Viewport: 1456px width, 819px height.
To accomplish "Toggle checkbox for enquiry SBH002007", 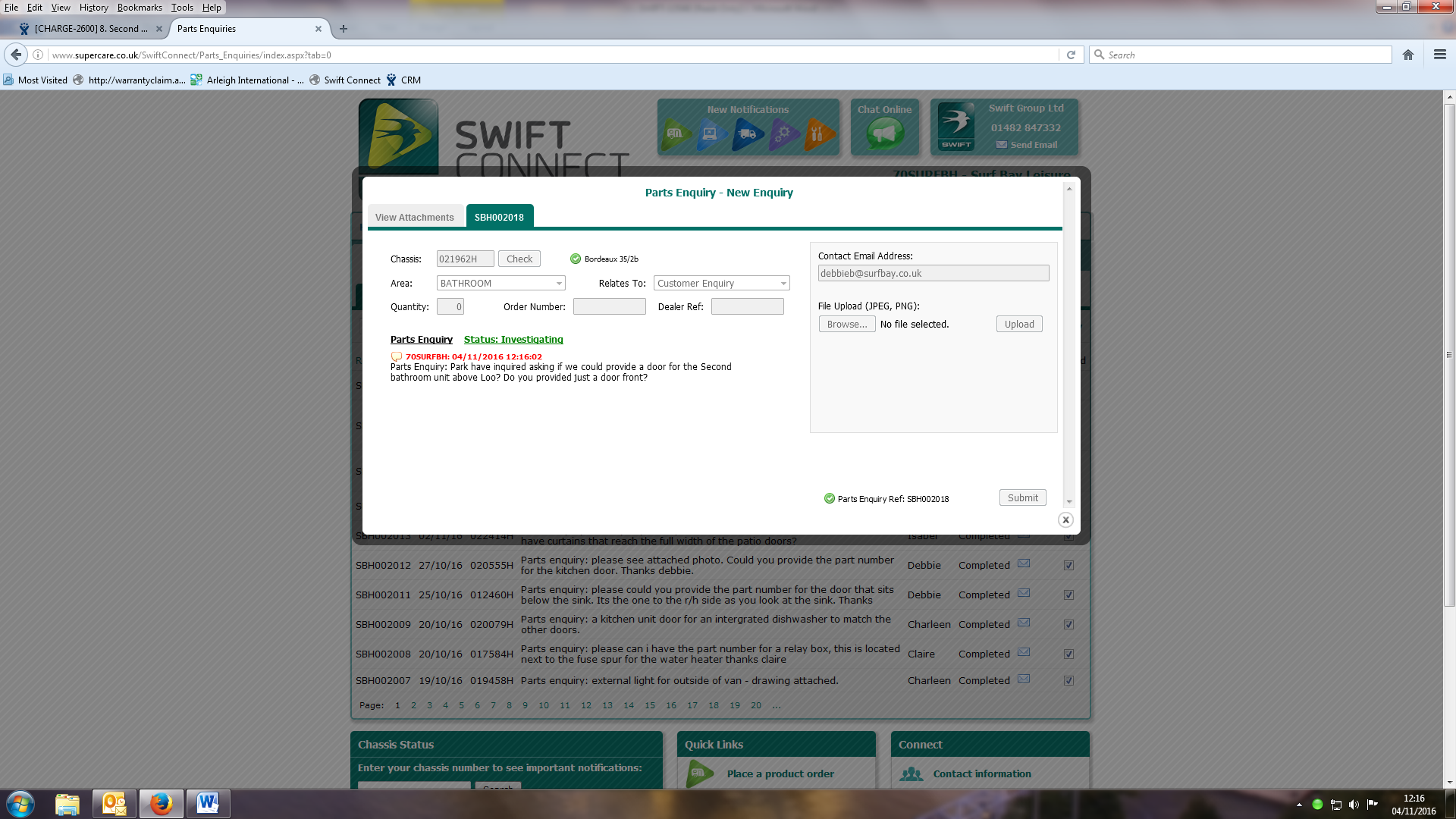I will [x=1068, y=680].
